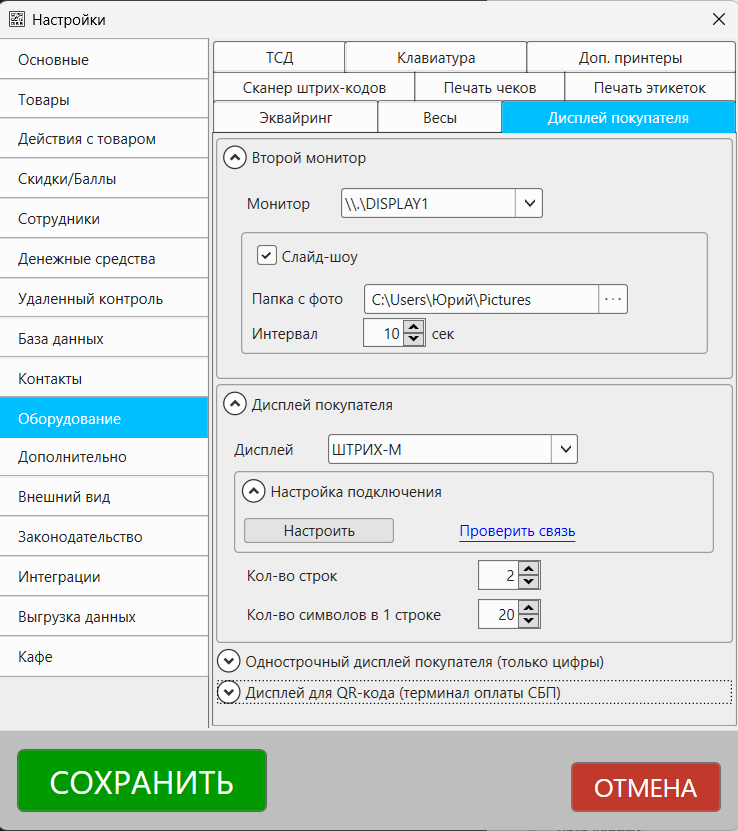This screenshot has height=831, width=738.
Task: Click the browse folder ellipsis button
Action: click(613, 299)
